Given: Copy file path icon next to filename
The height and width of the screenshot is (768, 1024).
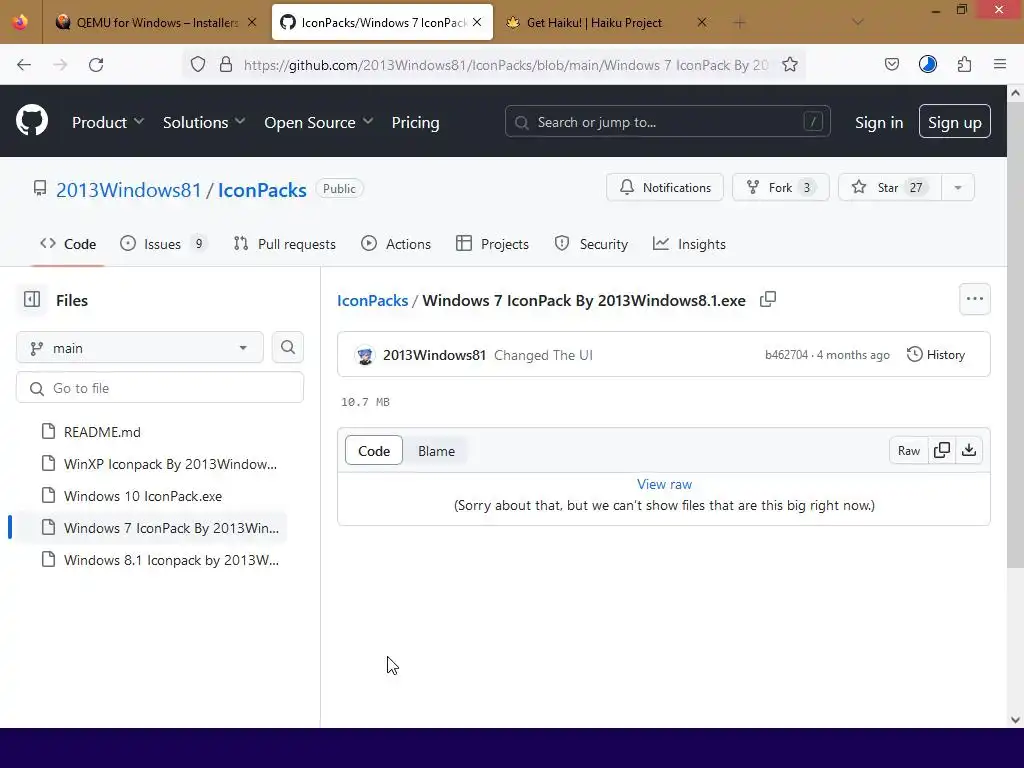Looking at the screenshot, I should tap(768, 300).
